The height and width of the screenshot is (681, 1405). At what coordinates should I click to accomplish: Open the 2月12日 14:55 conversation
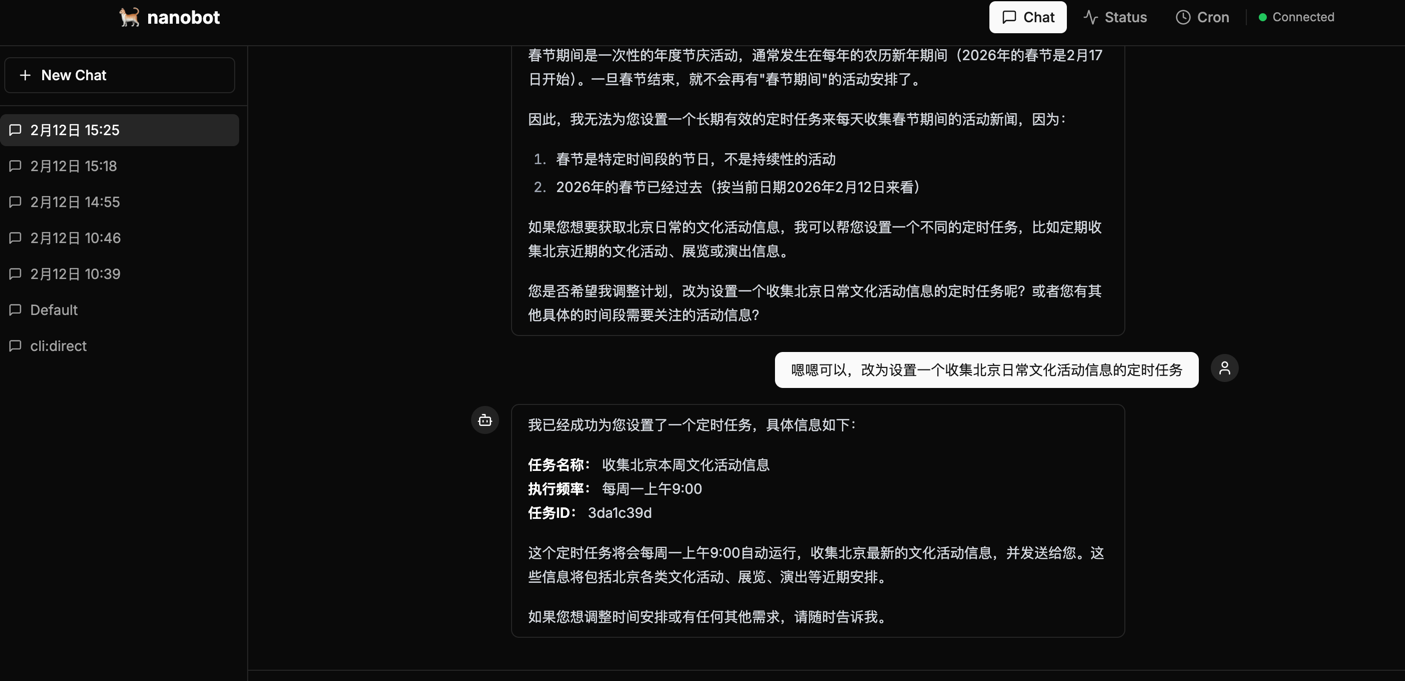(x=120, y=202)
